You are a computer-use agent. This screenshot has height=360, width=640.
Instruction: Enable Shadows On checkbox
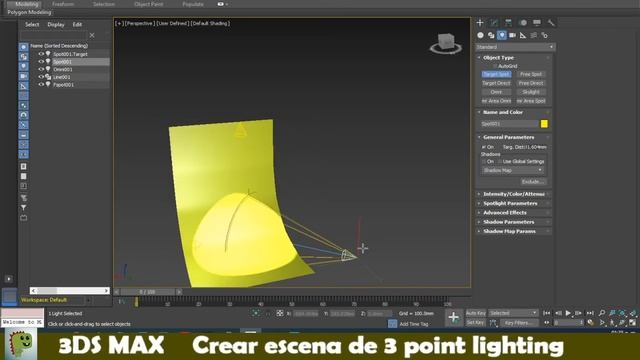[x=484, y=162]
